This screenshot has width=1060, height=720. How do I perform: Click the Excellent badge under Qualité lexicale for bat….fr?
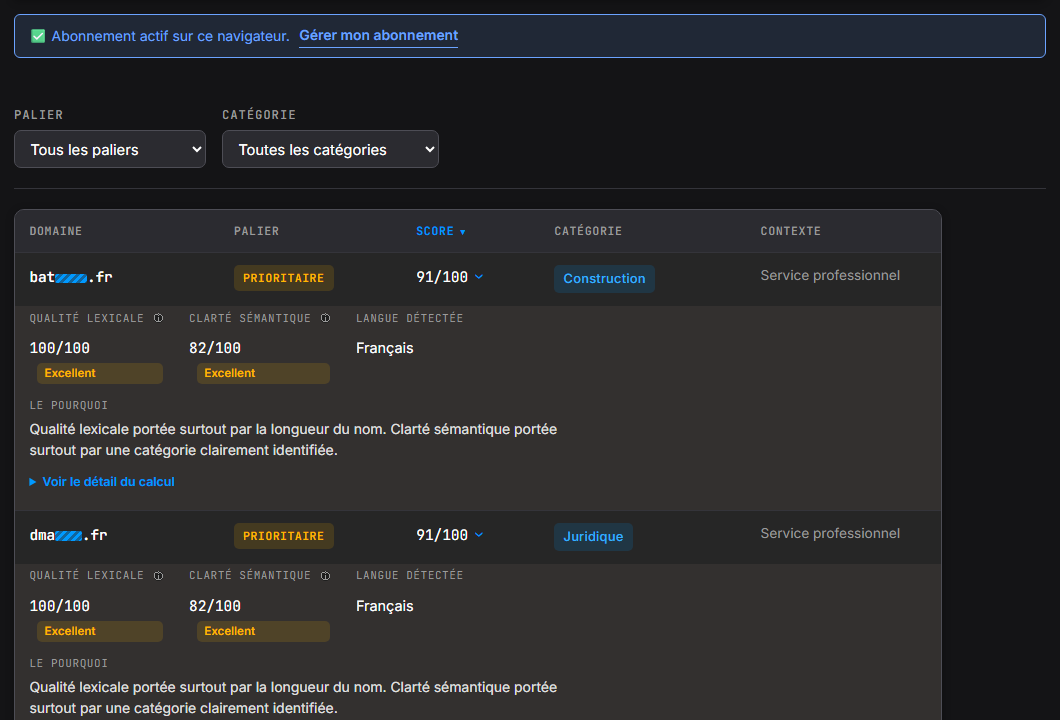coord(100,373)
